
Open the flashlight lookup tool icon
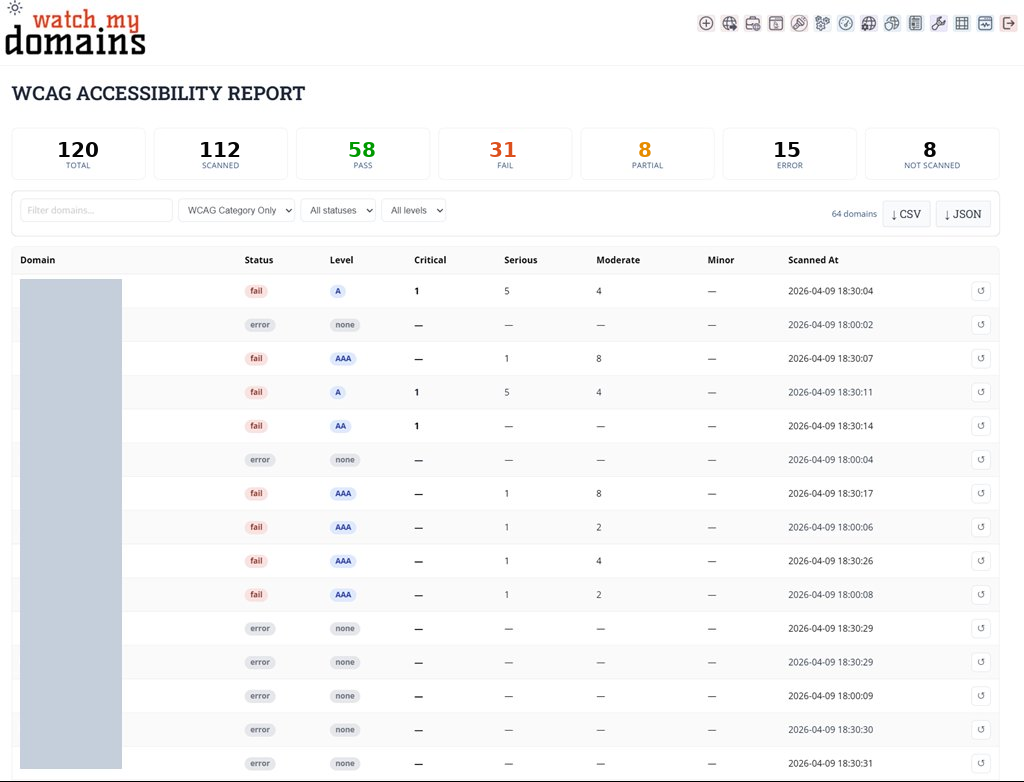[x=799, y=23]
